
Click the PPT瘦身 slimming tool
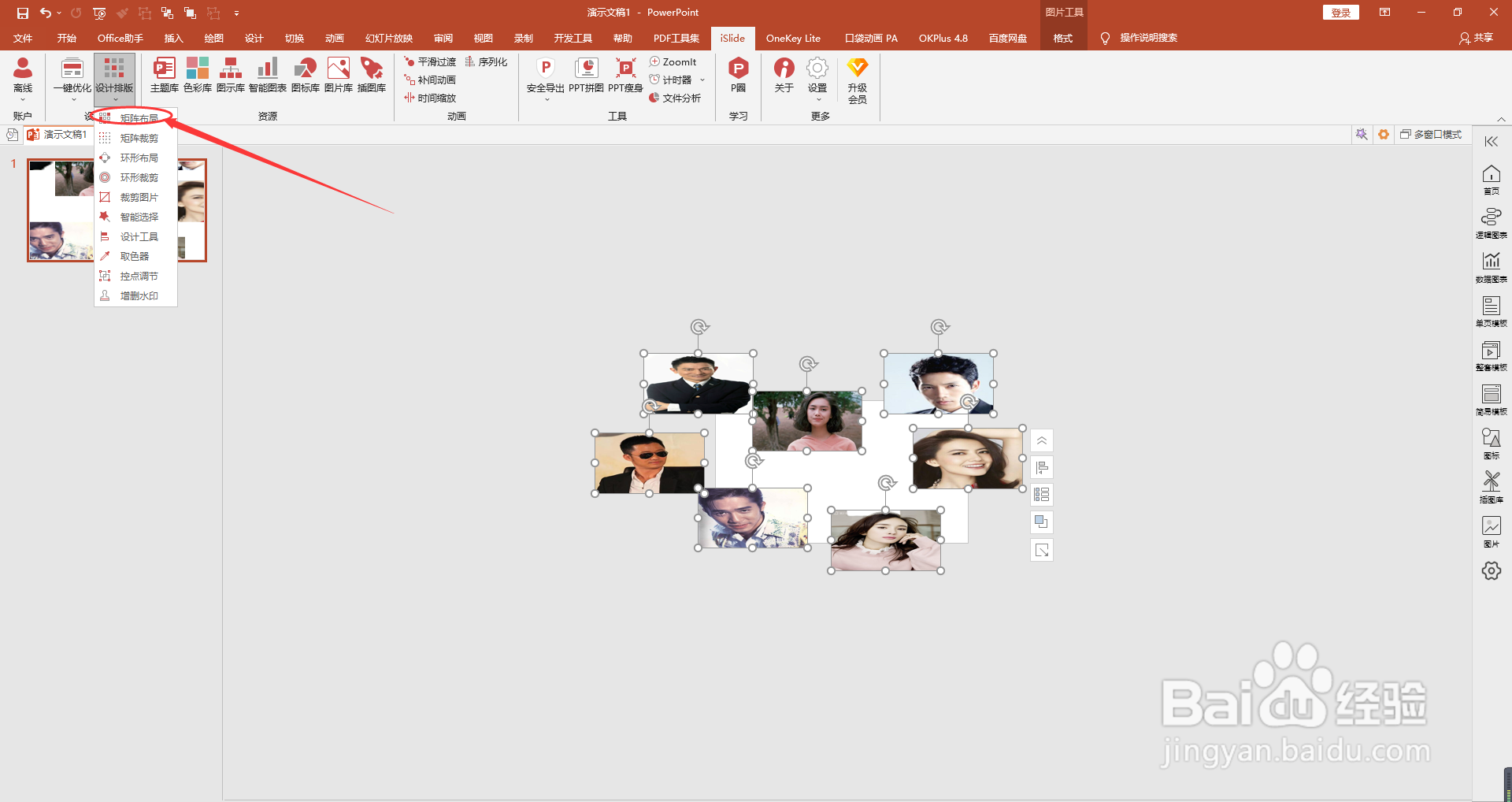(625, 76)
